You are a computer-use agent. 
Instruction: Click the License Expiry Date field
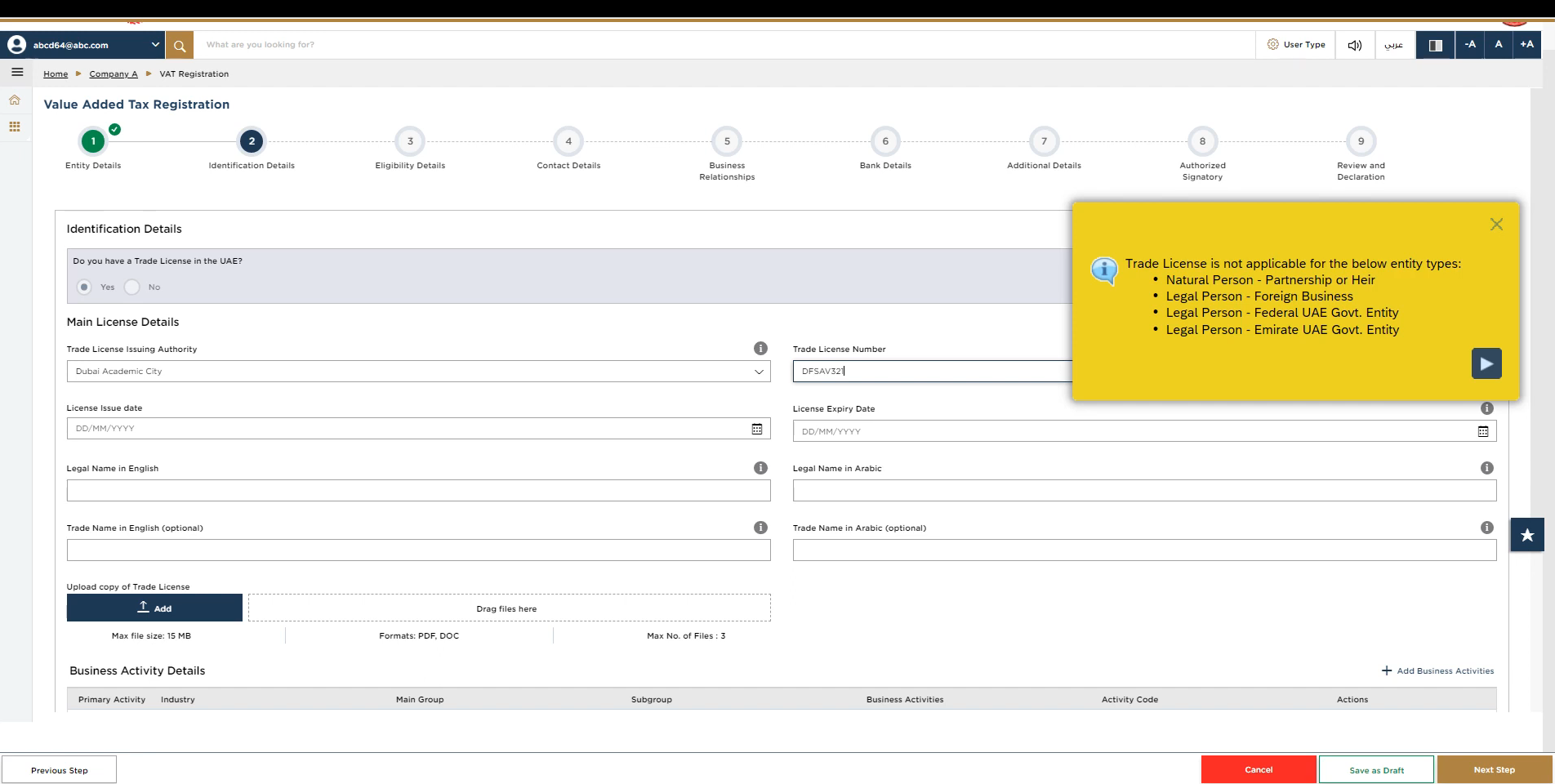point(1144,431)
